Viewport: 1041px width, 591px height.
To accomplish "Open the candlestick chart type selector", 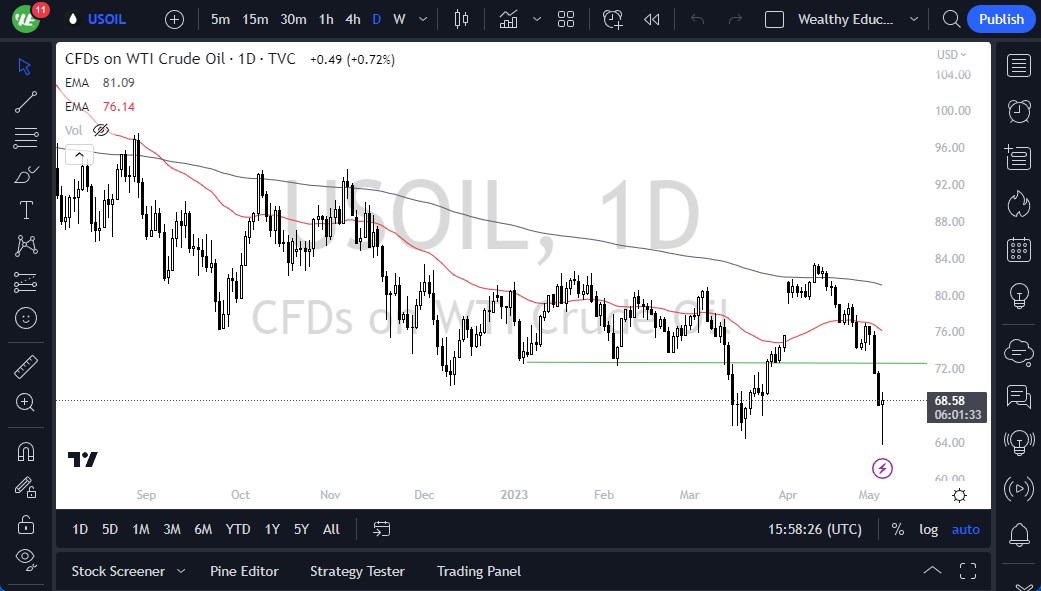I will (x=461, y=19).
